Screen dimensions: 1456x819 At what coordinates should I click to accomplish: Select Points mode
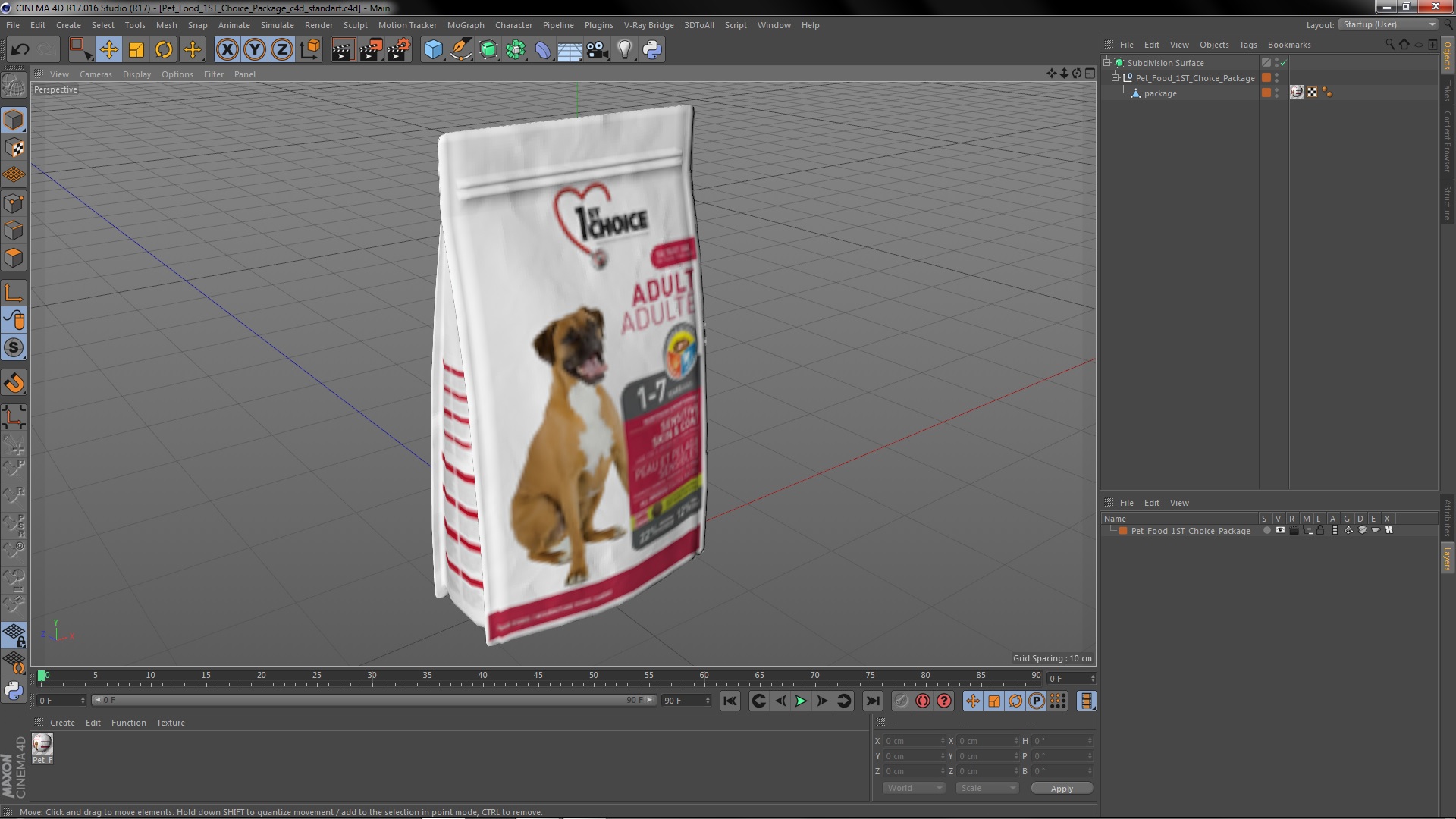coord(14,203)
